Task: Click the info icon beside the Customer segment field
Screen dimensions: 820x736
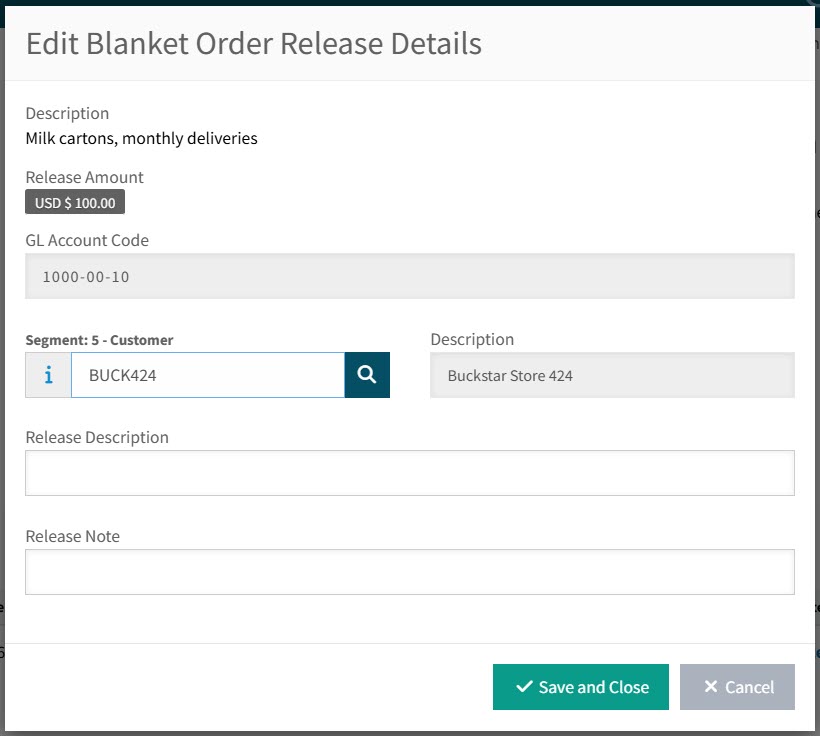Action: (47, 374)
